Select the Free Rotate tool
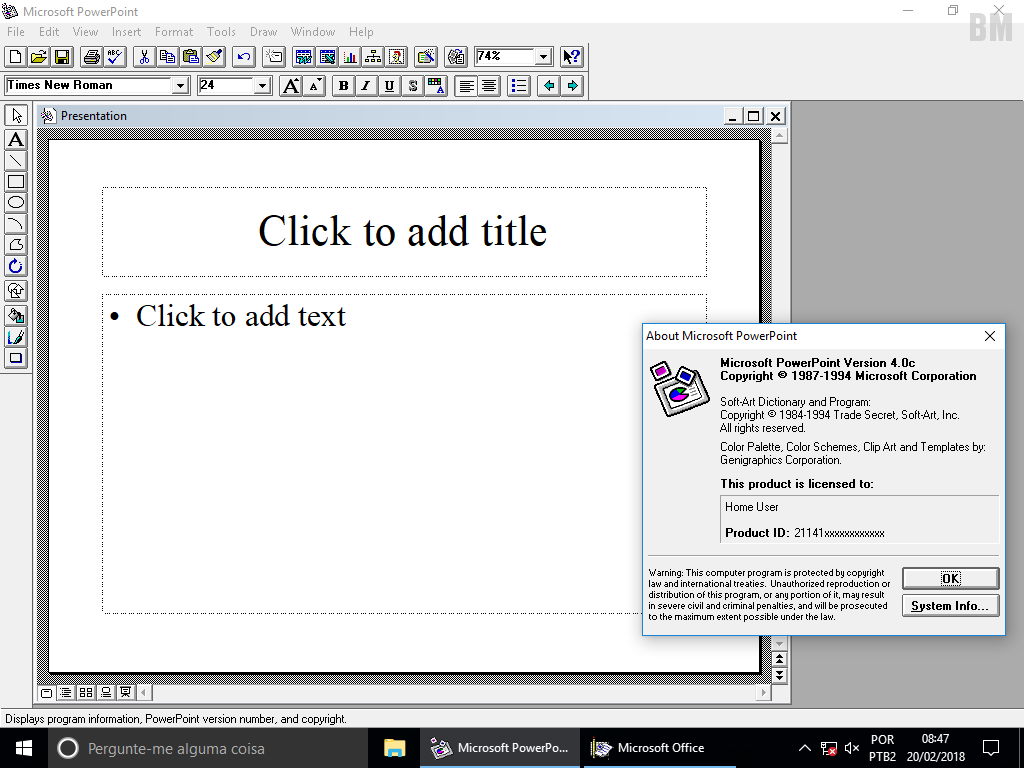This screenshot has width=1024, height=768. tap(14, 266)
